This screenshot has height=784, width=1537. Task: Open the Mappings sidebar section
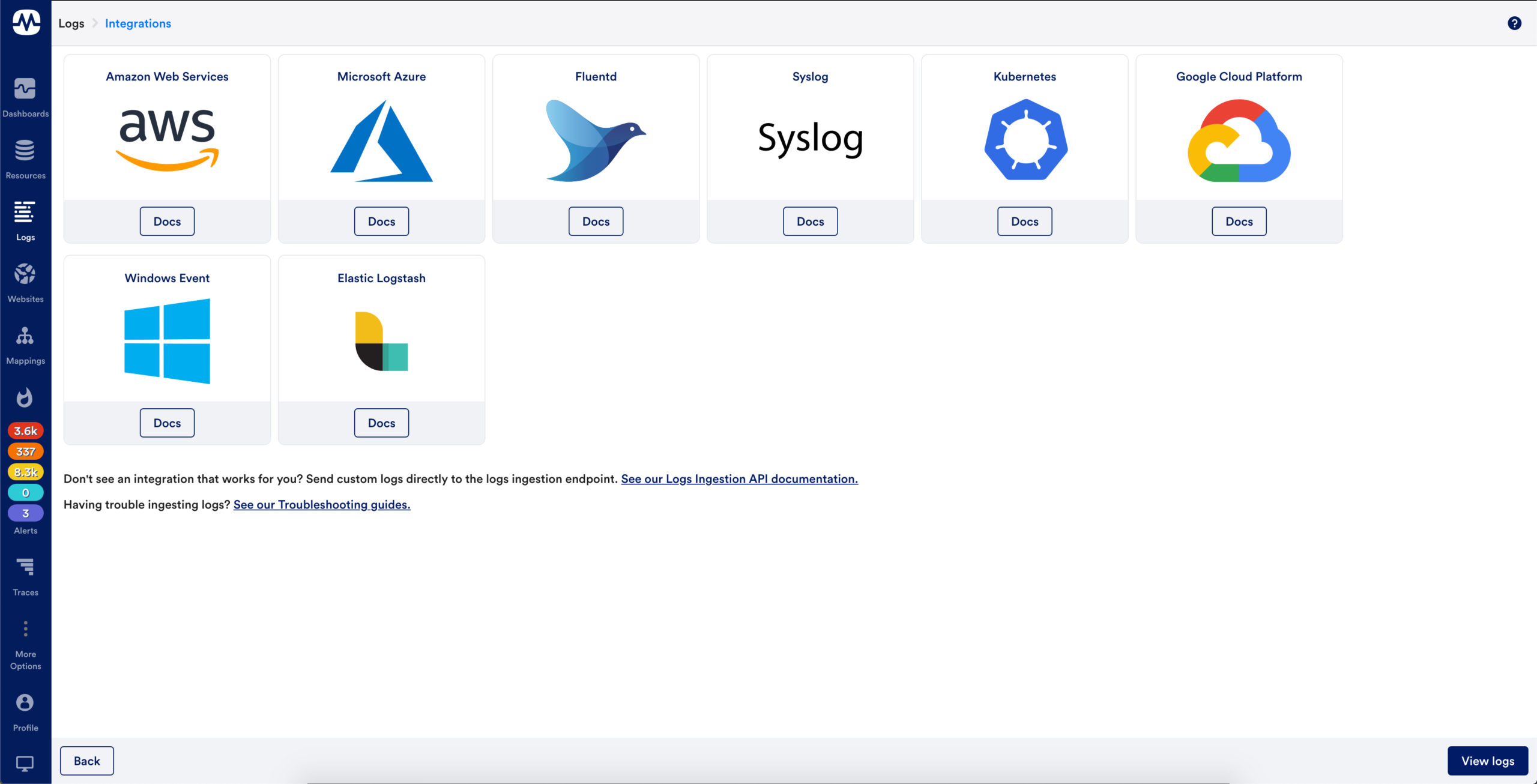(25, 345)
